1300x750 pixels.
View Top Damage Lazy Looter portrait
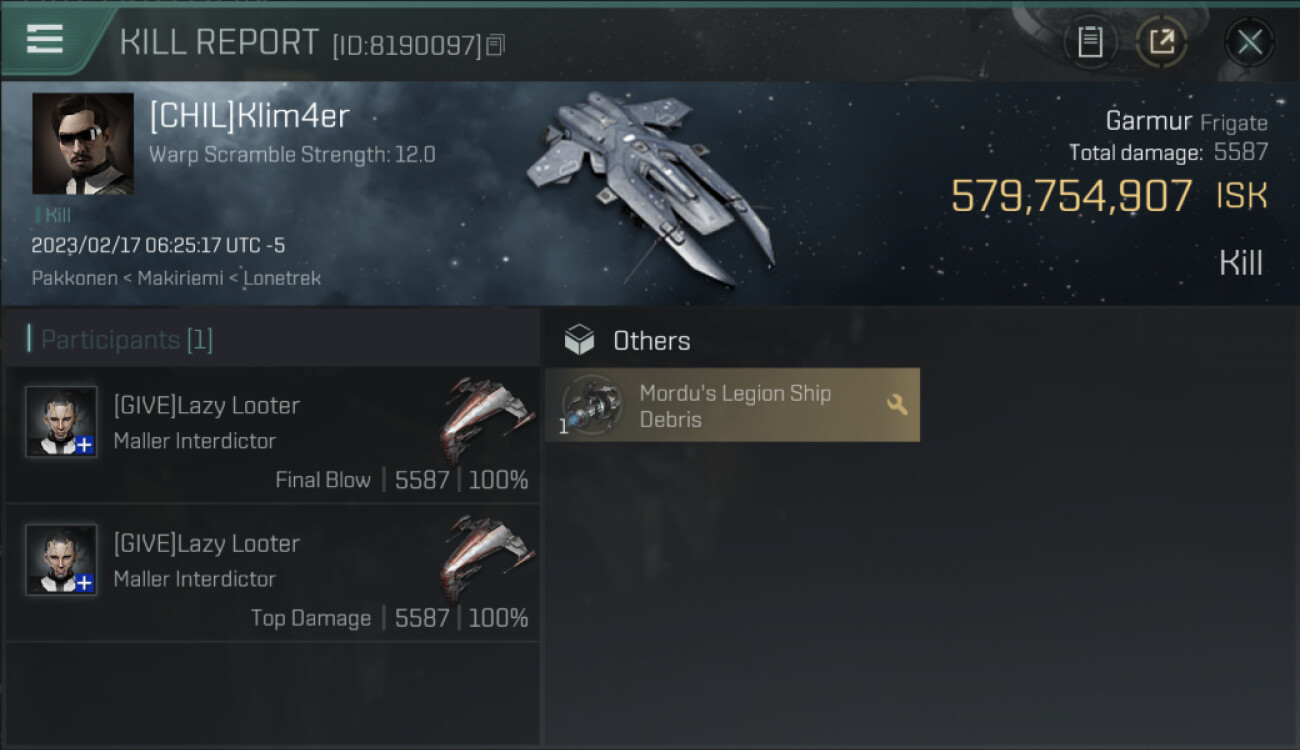(x=61, y=560)
